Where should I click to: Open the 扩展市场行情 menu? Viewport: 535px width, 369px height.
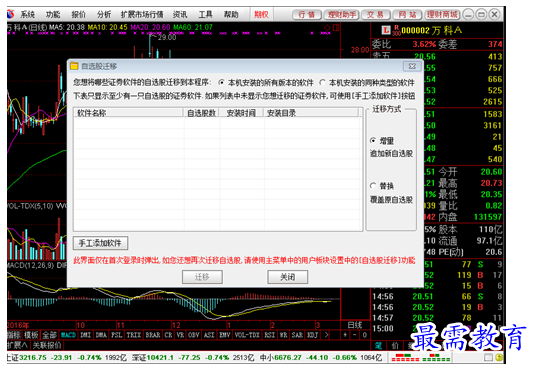click(x=142, y=14)
